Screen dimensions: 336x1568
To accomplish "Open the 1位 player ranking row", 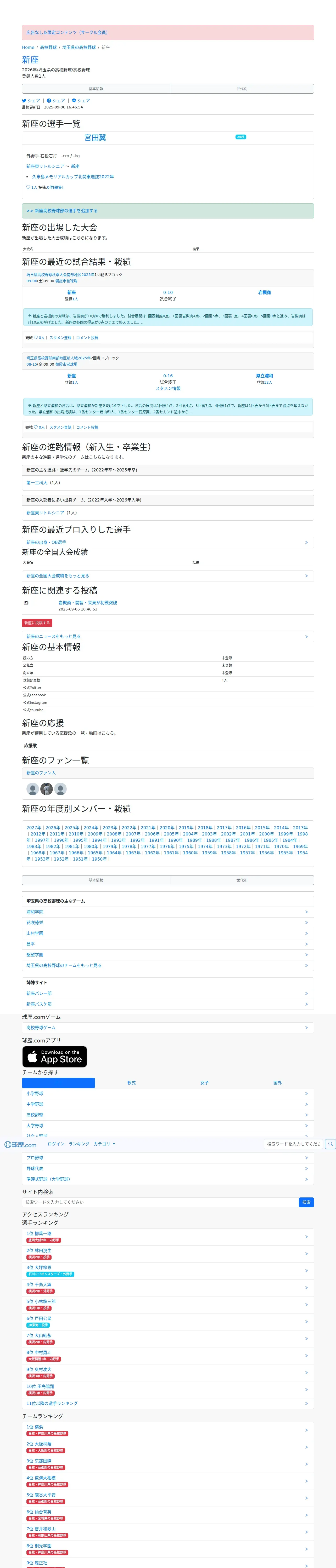I will pyautogui.click(x=168, y=1237).
